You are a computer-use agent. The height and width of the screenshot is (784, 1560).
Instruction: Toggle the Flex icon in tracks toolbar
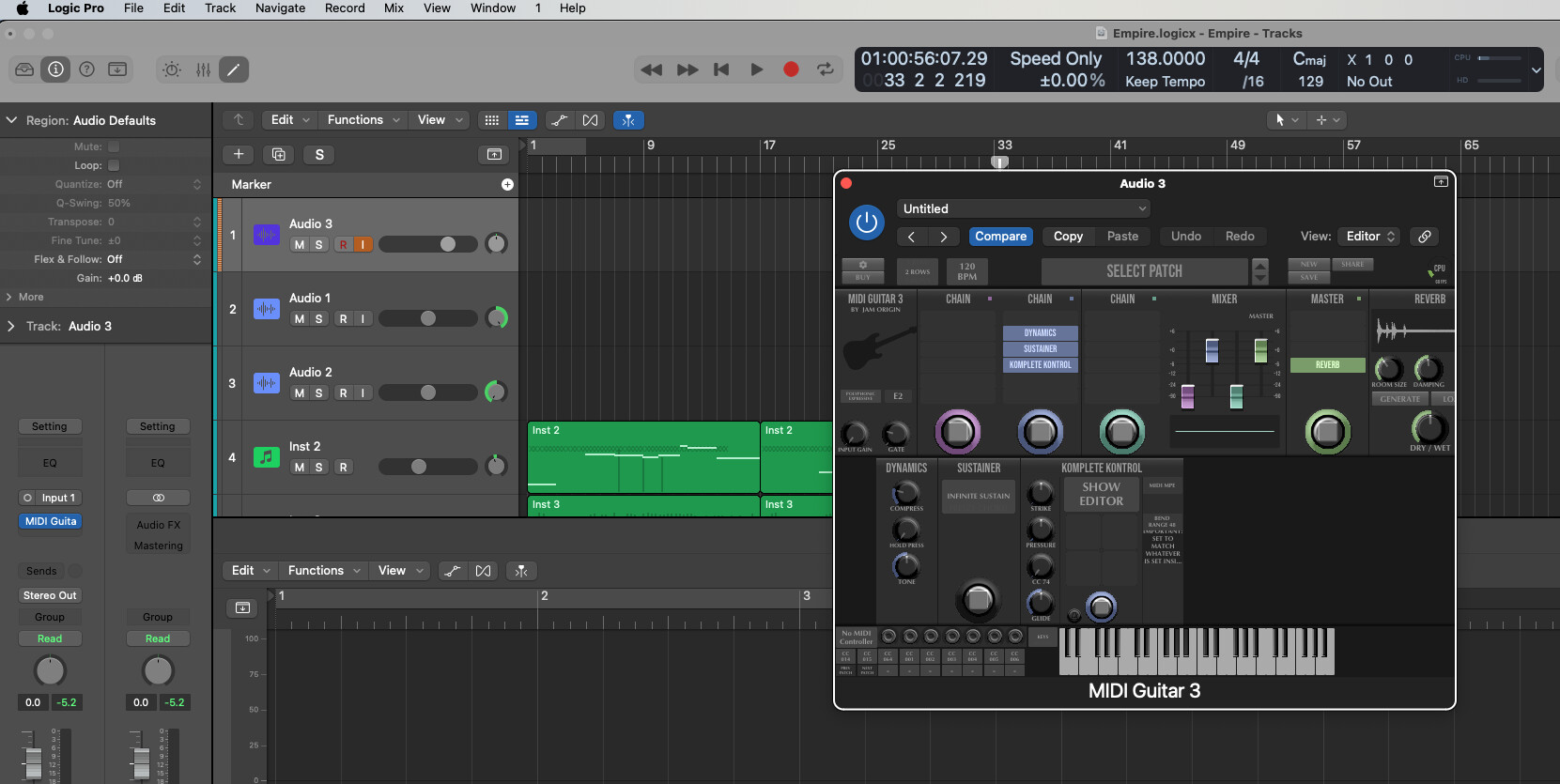(590, 120)
